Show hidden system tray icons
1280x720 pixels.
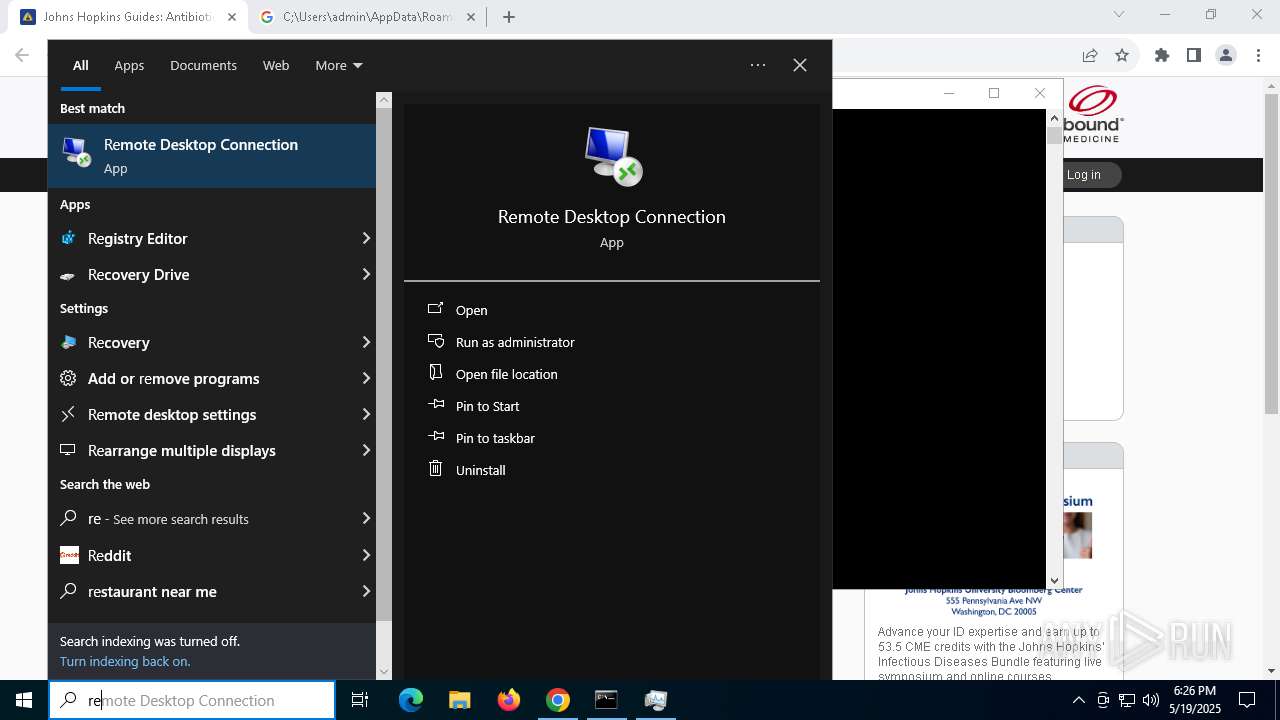coord(1078,700)
